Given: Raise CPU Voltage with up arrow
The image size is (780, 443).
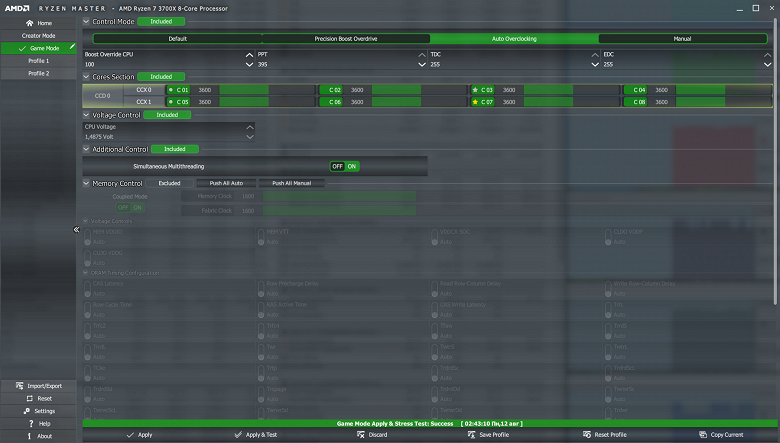Looking at the screenshot, I should (x=250, y=127).
